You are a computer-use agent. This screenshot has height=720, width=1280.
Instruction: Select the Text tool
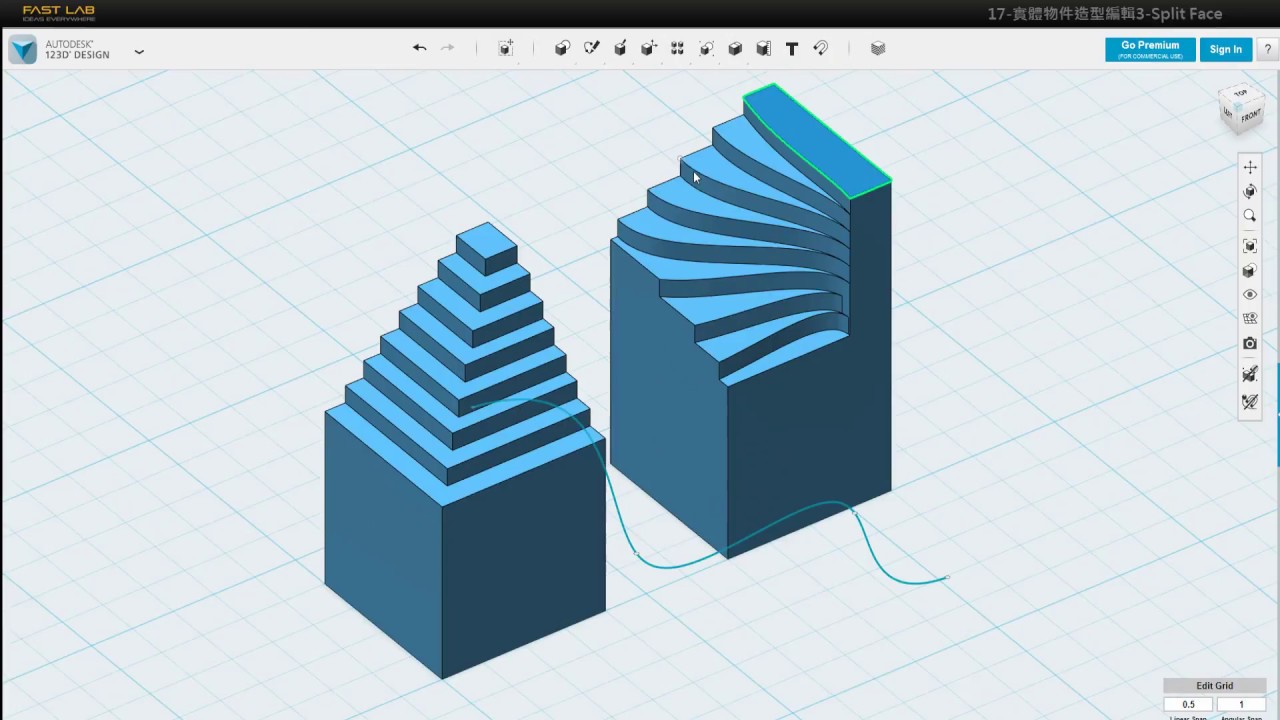(x=792, y=48)
